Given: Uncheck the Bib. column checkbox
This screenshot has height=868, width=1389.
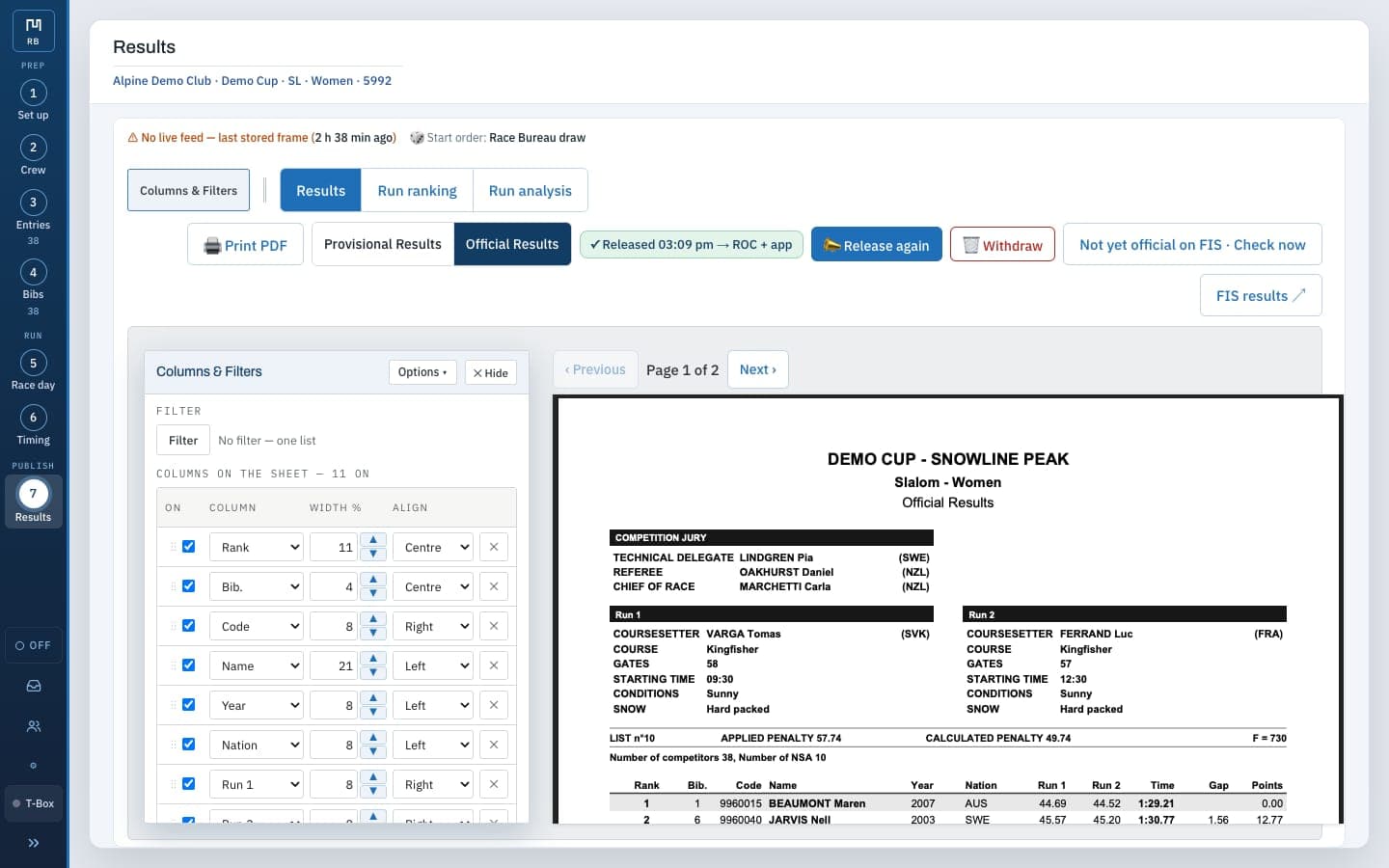Looking at the screenshot, I should click(189, 585).
